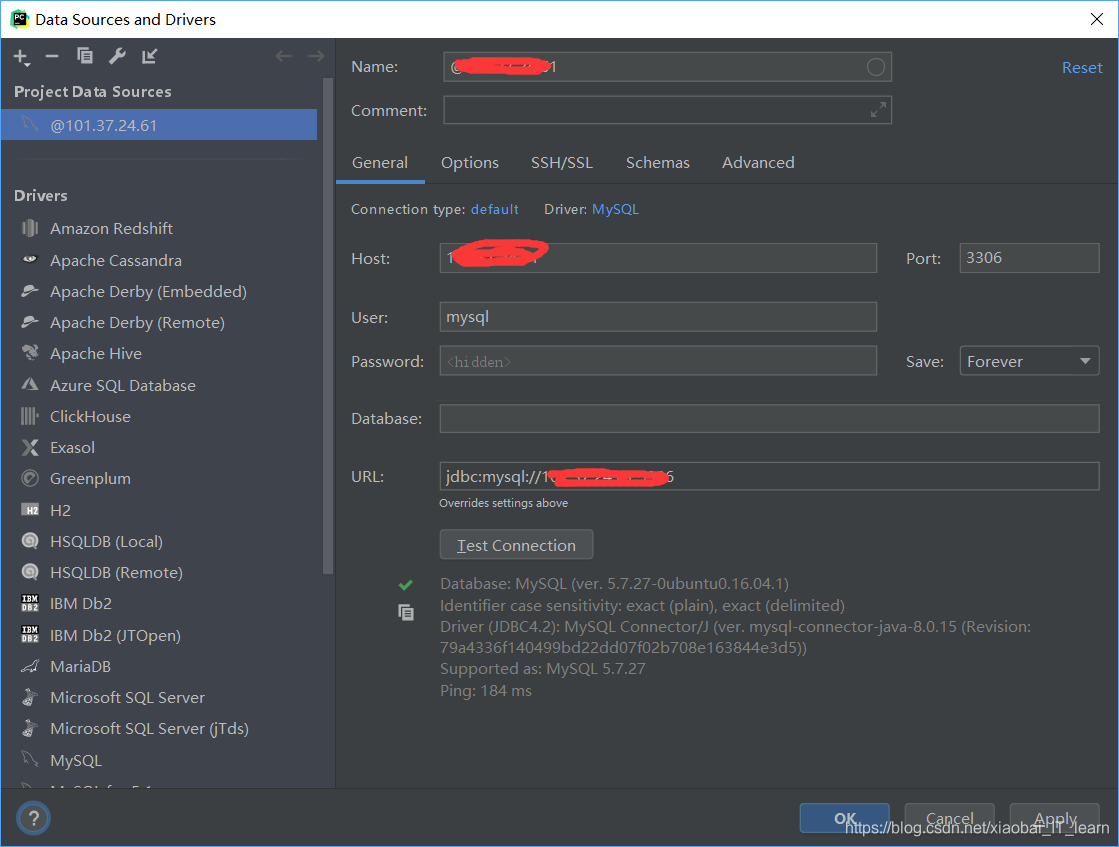Switch to the Schemas tab
This screenshot has height=847, width=1119.
click(657, 163)
